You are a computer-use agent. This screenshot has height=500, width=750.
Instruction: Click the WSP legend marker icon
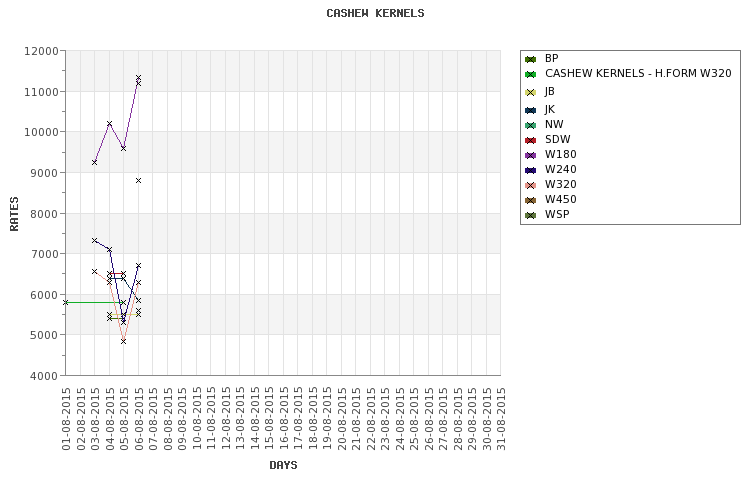tap(530, 215)
